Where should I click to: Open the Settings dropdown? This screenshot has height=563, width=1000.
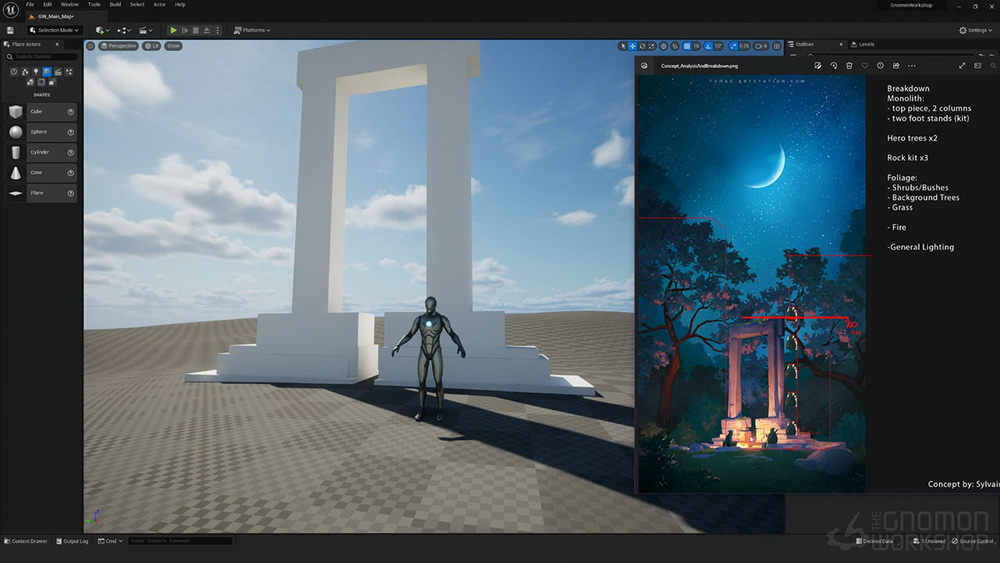976,30
